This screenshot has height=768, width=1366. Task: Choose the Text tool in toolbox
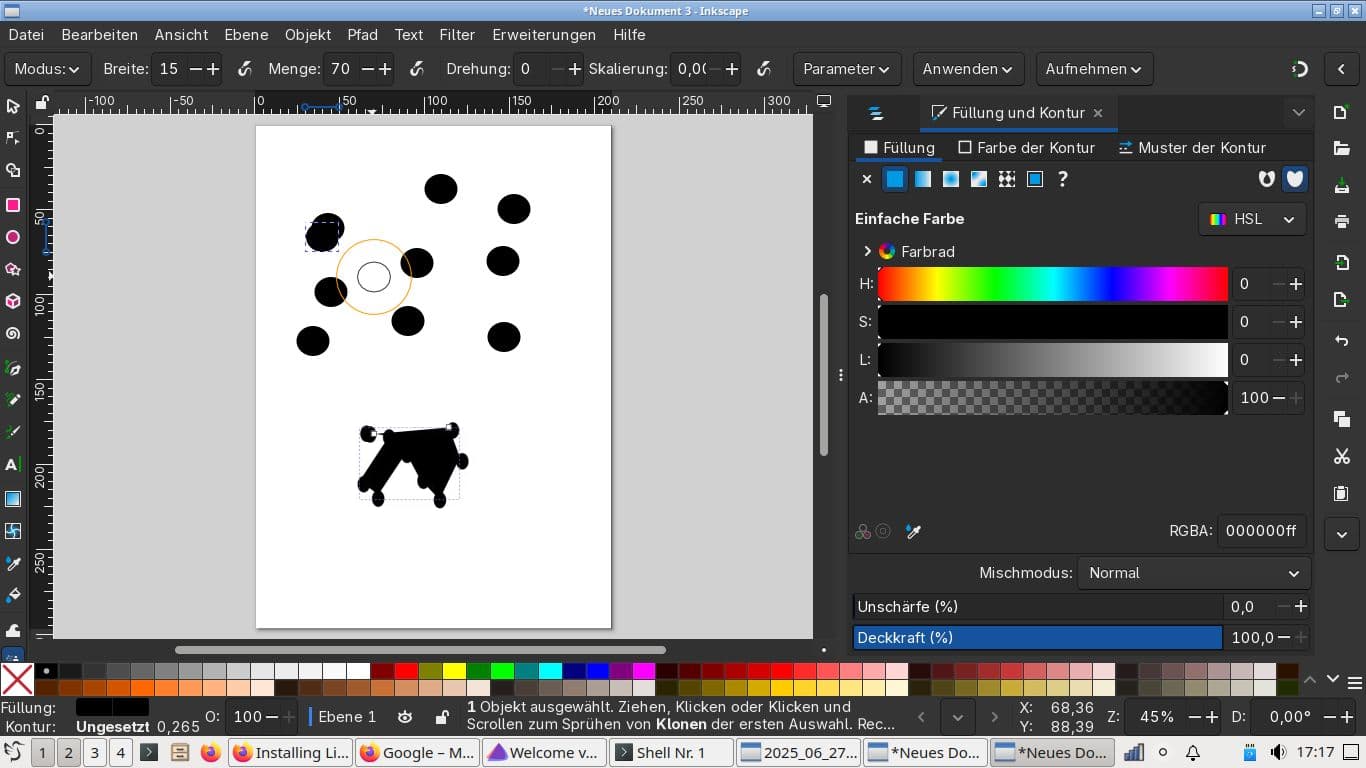[13, 465]
